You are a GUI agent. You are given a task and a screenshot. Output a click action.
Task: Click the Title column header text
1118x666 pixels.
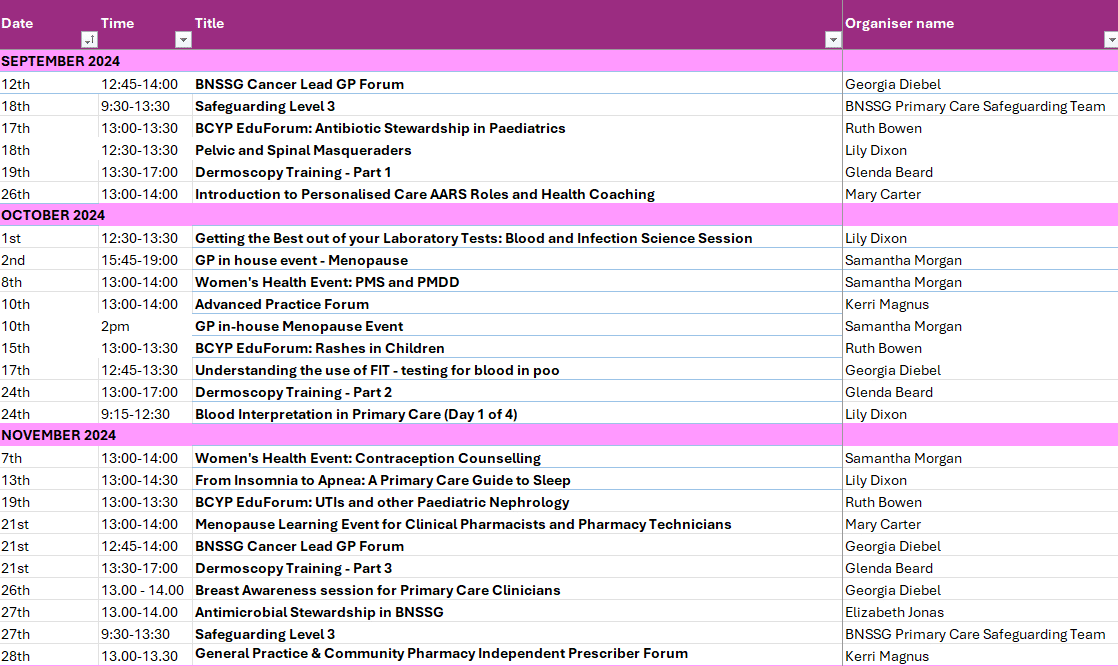click(210, 23)
